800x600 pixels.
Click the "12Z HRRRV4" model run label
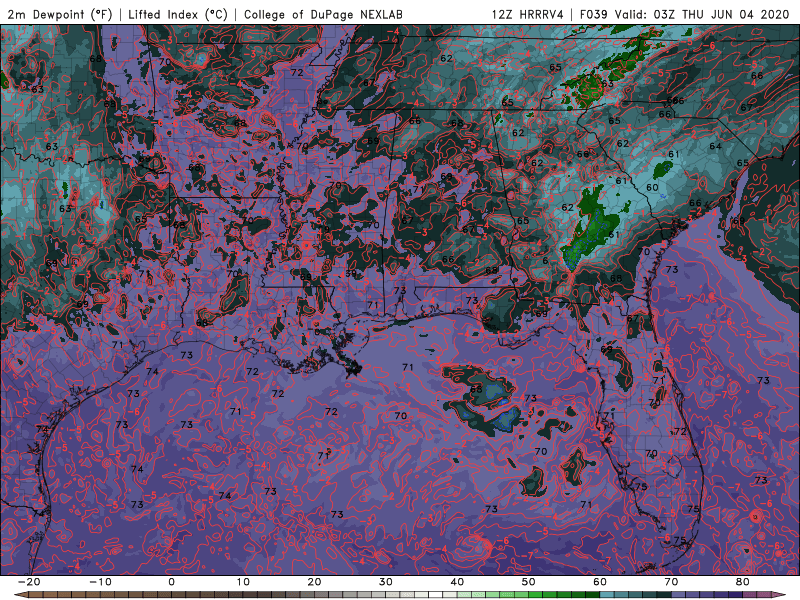click(528, 14)
